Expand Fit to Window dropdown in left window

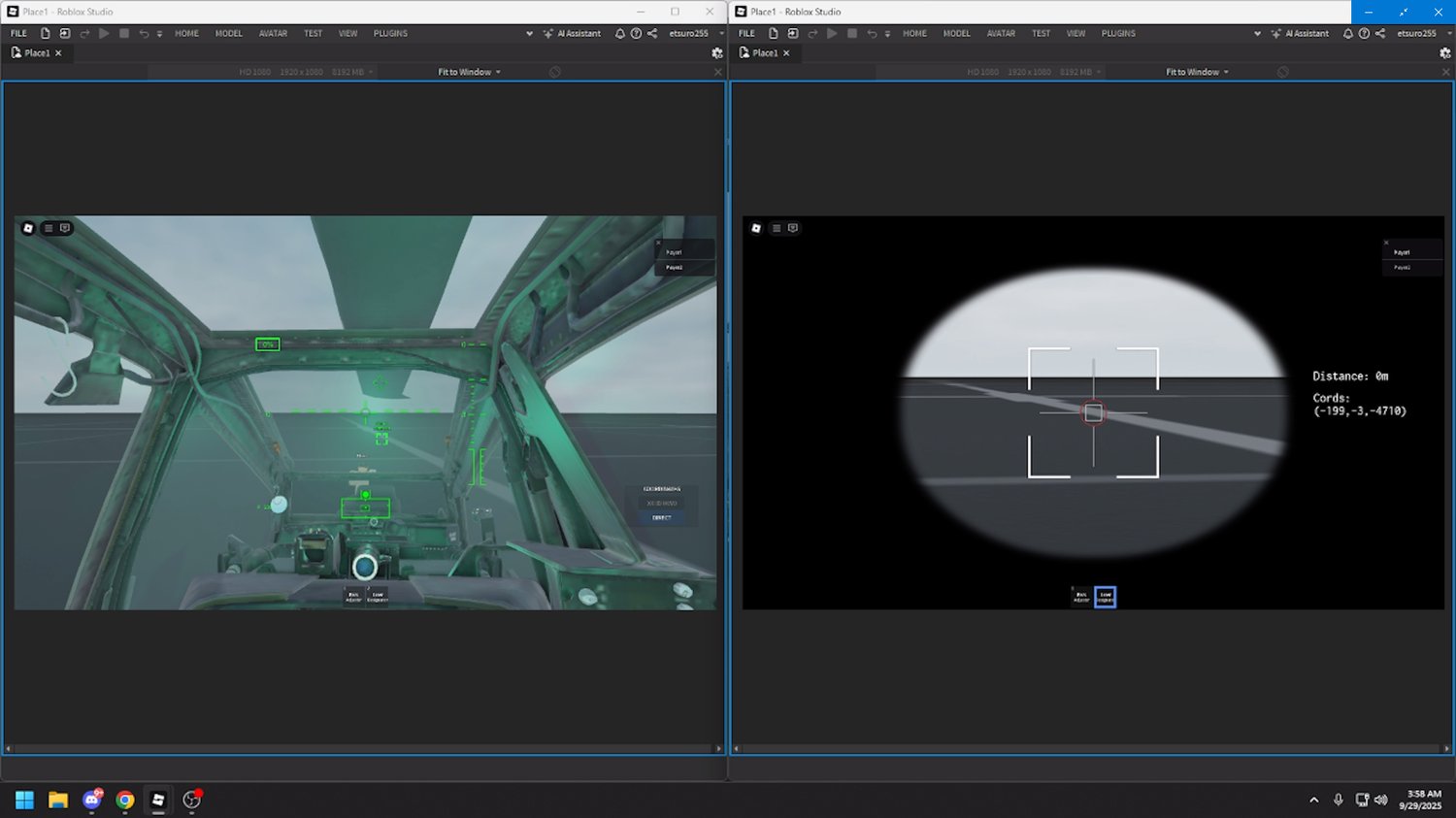coord(469,72)
